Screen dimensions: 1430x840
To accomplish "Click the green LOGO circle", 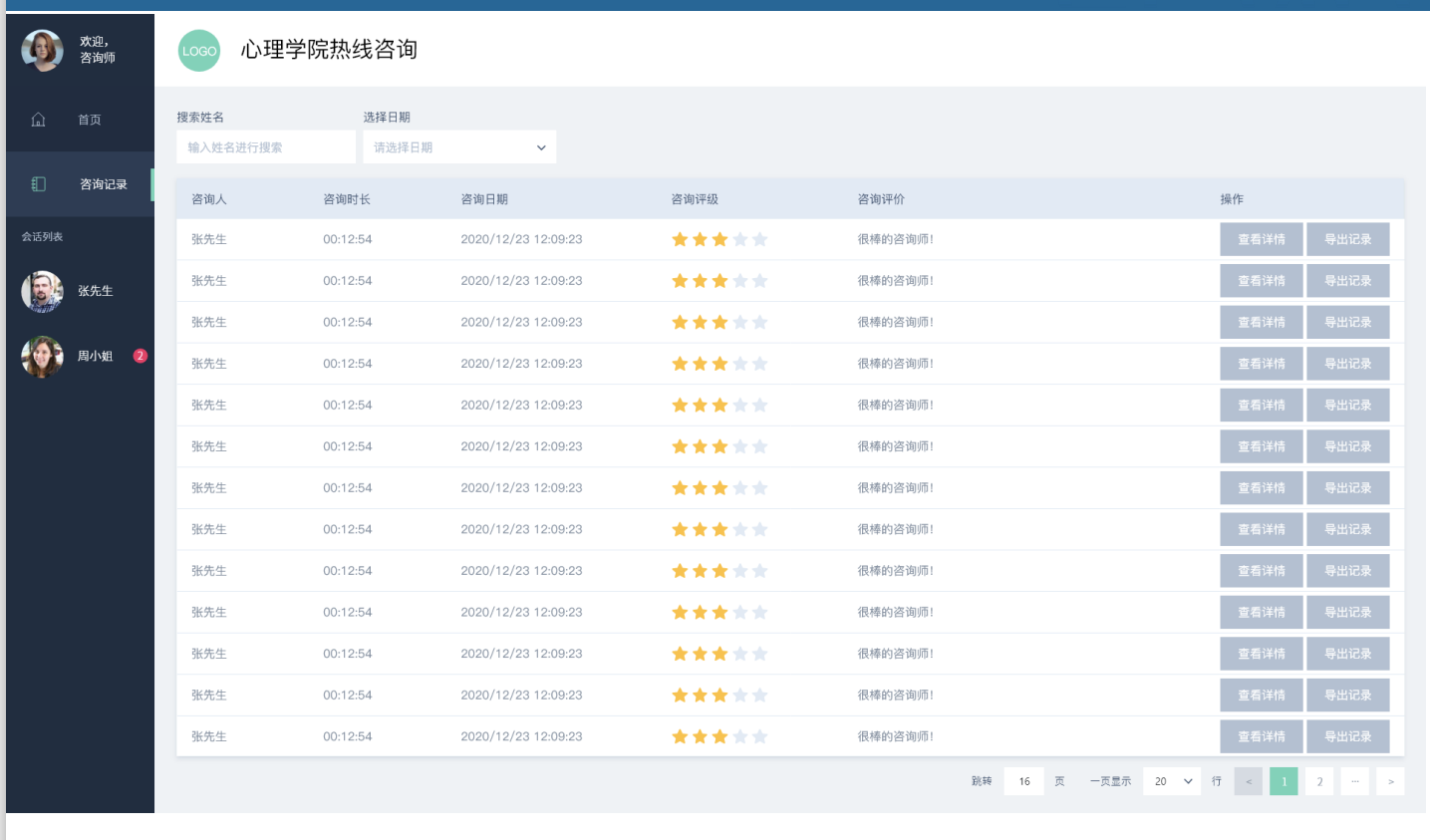I will coord(199,51).
